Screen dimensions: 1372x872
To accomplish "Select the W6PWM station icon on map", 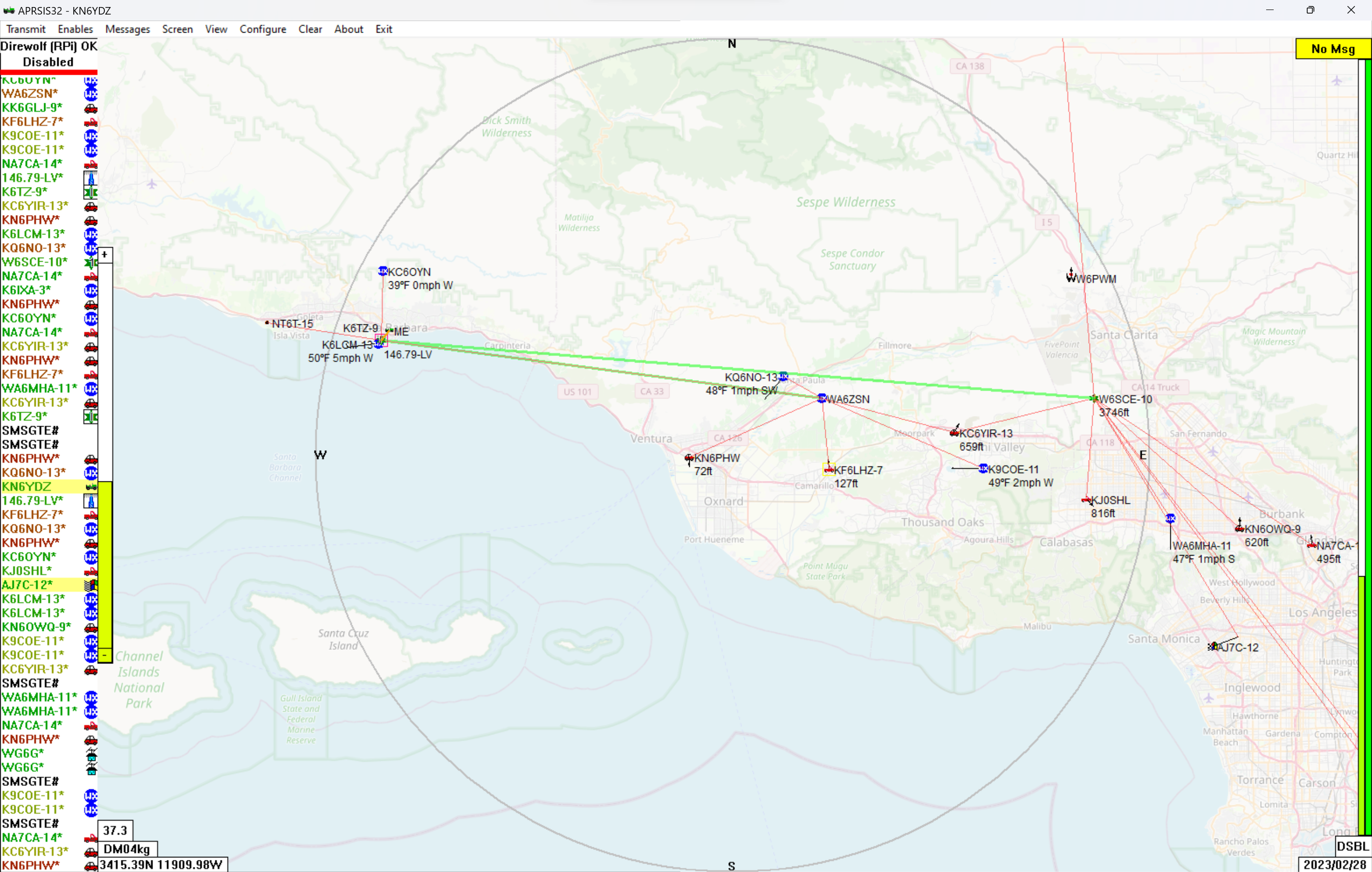I will (x=1071, y=276).
